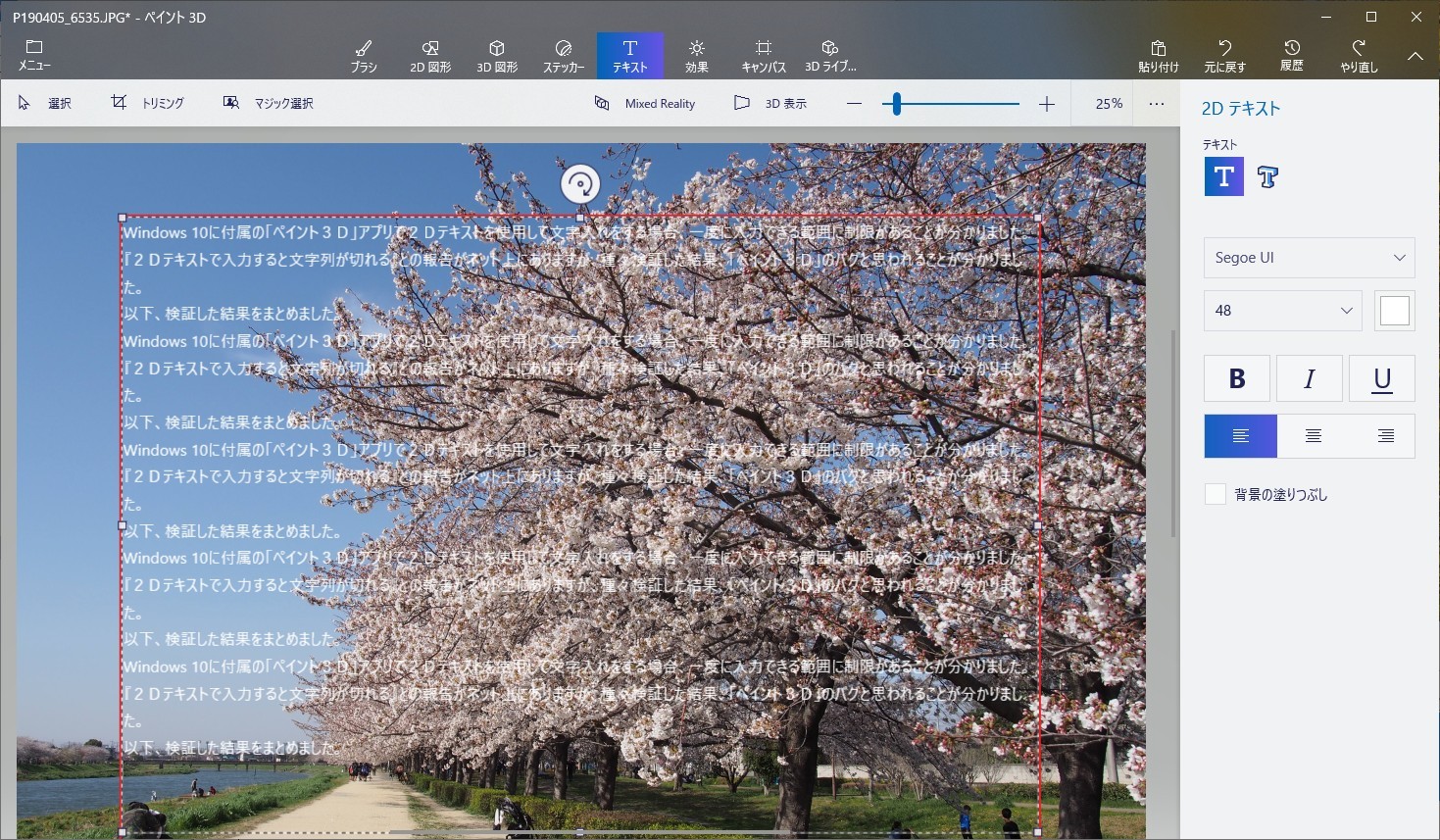
Task: Zoom in with the plus button
Action: click(1047, 103)
